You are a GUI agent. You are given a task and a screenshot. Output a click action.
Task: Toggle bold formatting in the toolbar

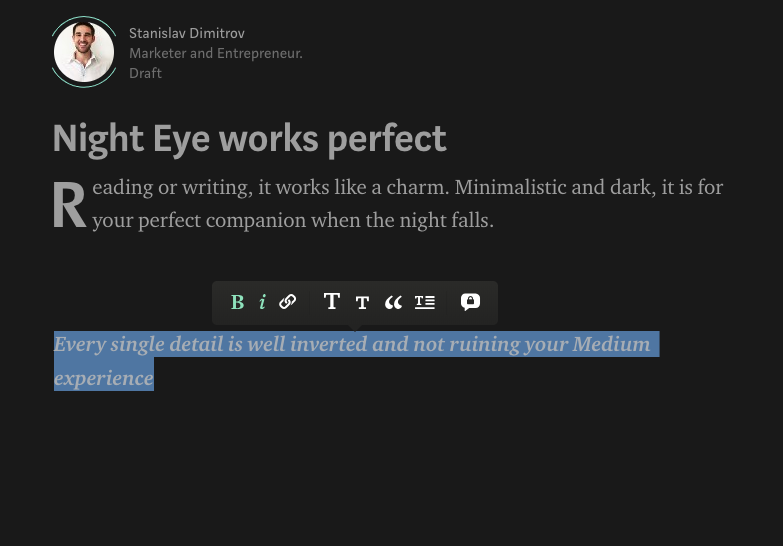click(x=238, y=302)
